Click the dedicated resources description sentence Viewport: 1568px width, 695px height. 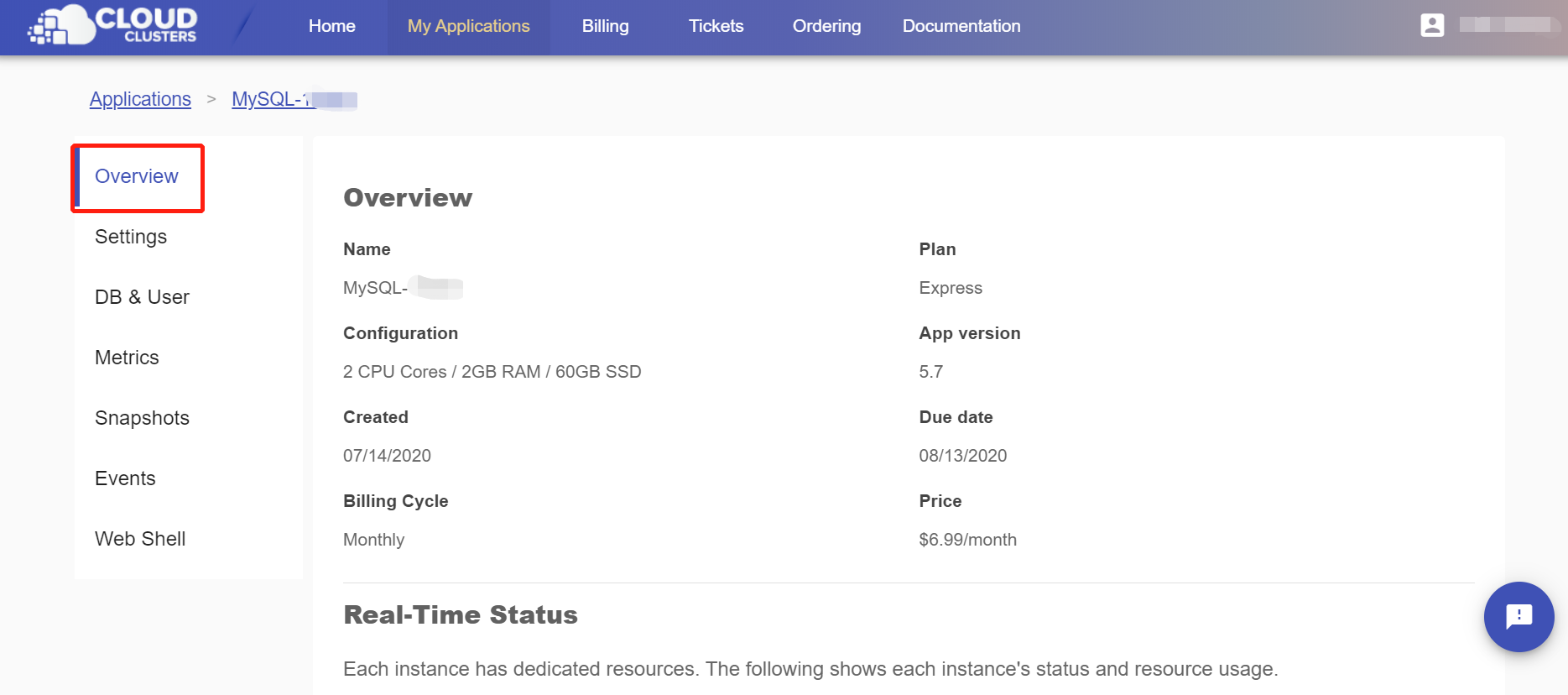(810, 669)
